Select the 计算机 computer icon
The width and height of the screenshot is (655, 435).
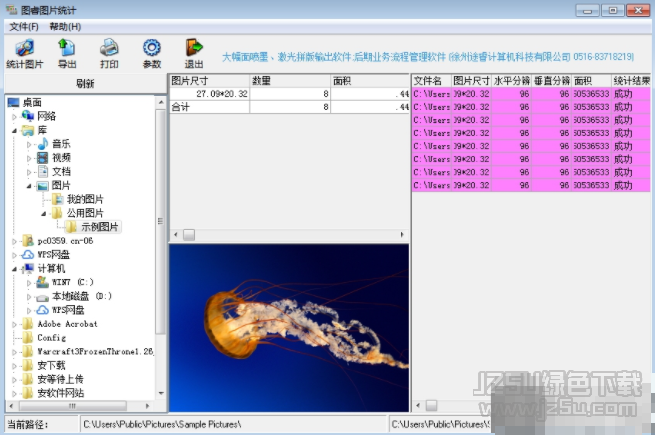pyautogui.click(x=28, y=268)
